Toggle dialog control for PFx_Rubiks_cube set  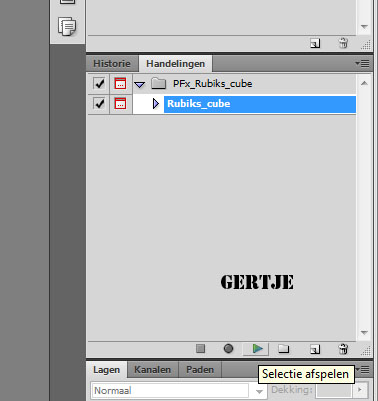pos(120,83)
